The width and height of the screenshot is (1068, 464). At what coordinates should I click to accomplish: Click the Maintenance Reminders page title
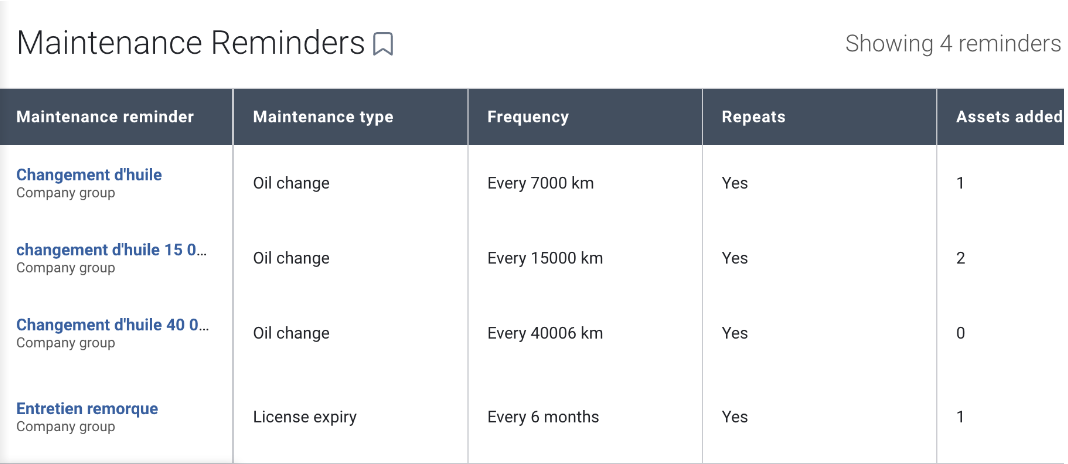pos(191,44)
